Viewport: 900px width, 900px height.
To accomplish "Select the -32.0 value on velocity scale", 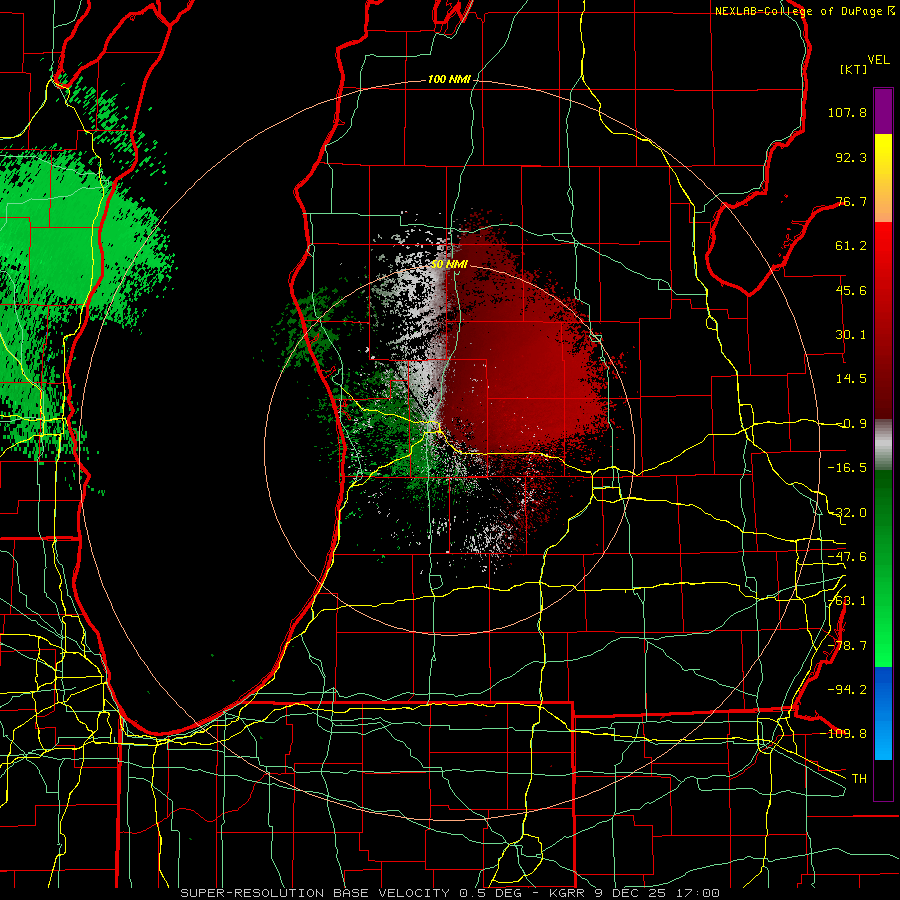I will pyautogui.click(x=847, y=513).
